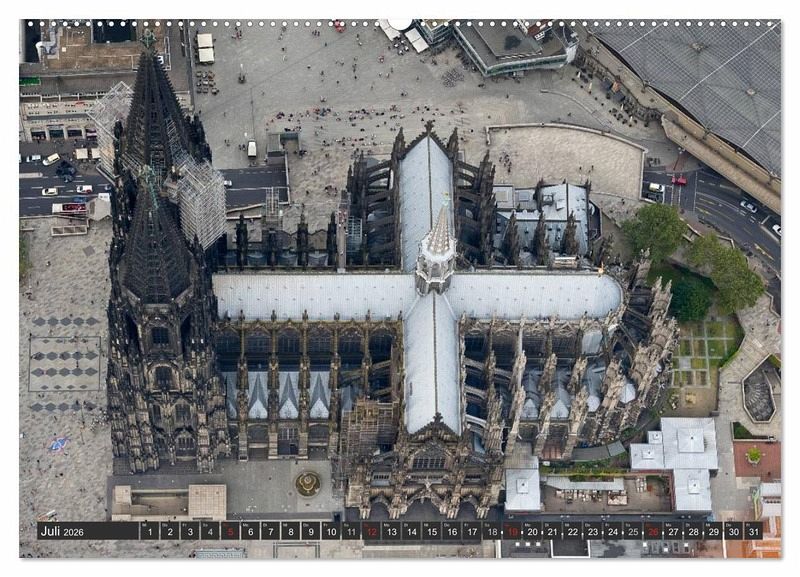Select day 31 in the calendar strip
Viewport: 800px width, 577px height.
(x=754, y=531)
